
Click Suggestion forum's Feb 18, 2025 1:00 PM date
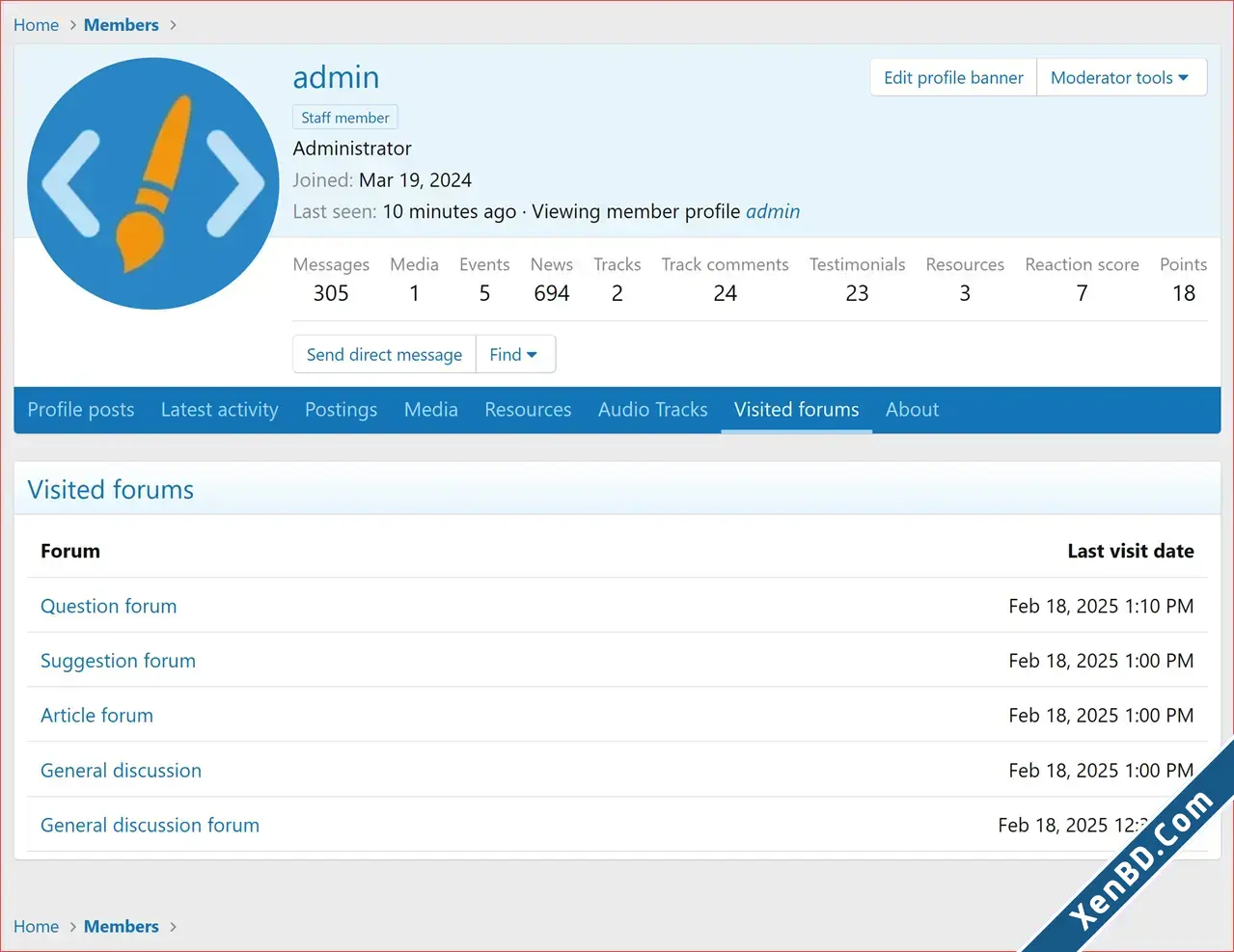click(1101, 661)
